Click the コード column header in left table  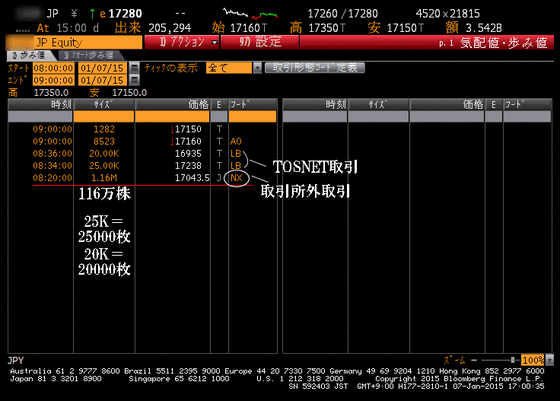pos(252,105)
